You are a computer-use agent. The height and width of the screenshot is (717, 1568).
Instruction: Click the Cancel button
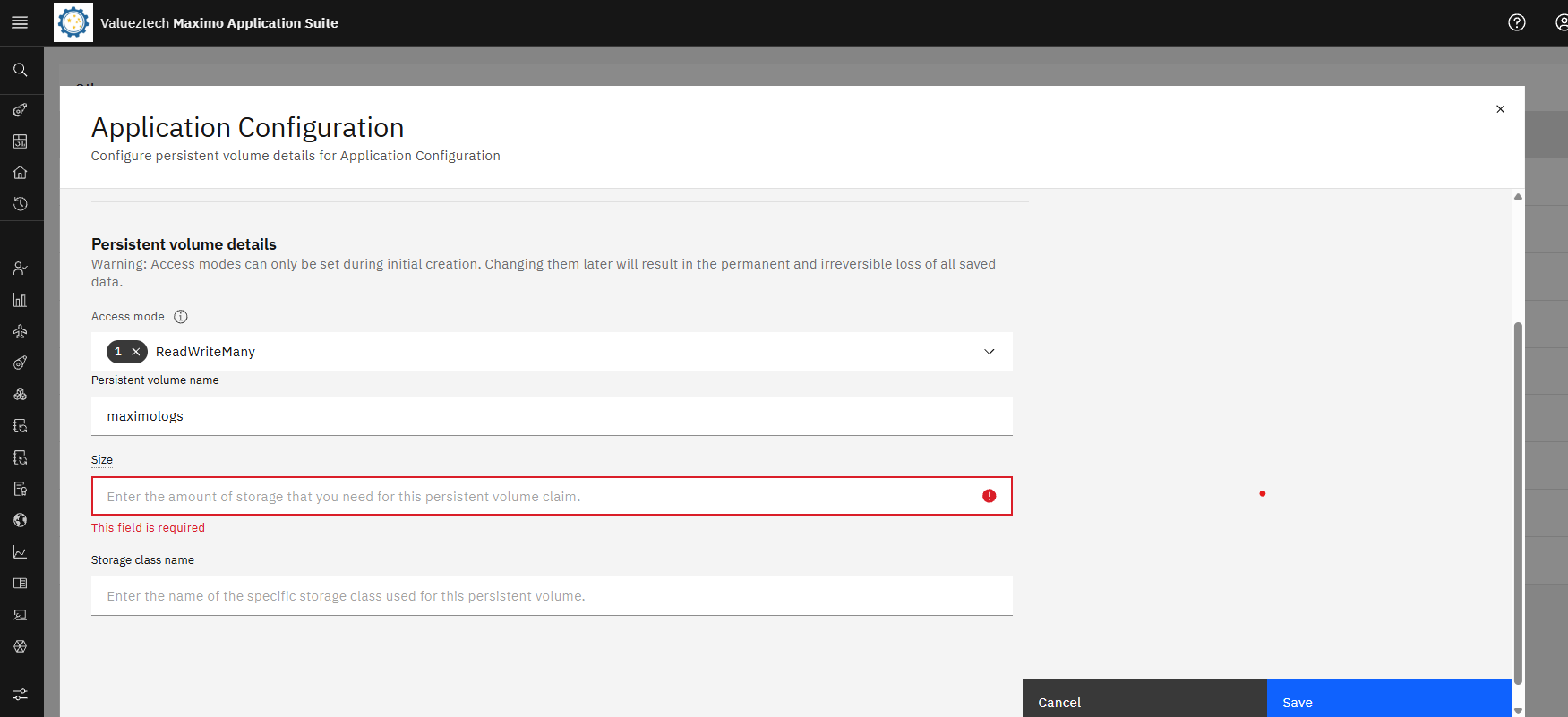click(1144, 699)
